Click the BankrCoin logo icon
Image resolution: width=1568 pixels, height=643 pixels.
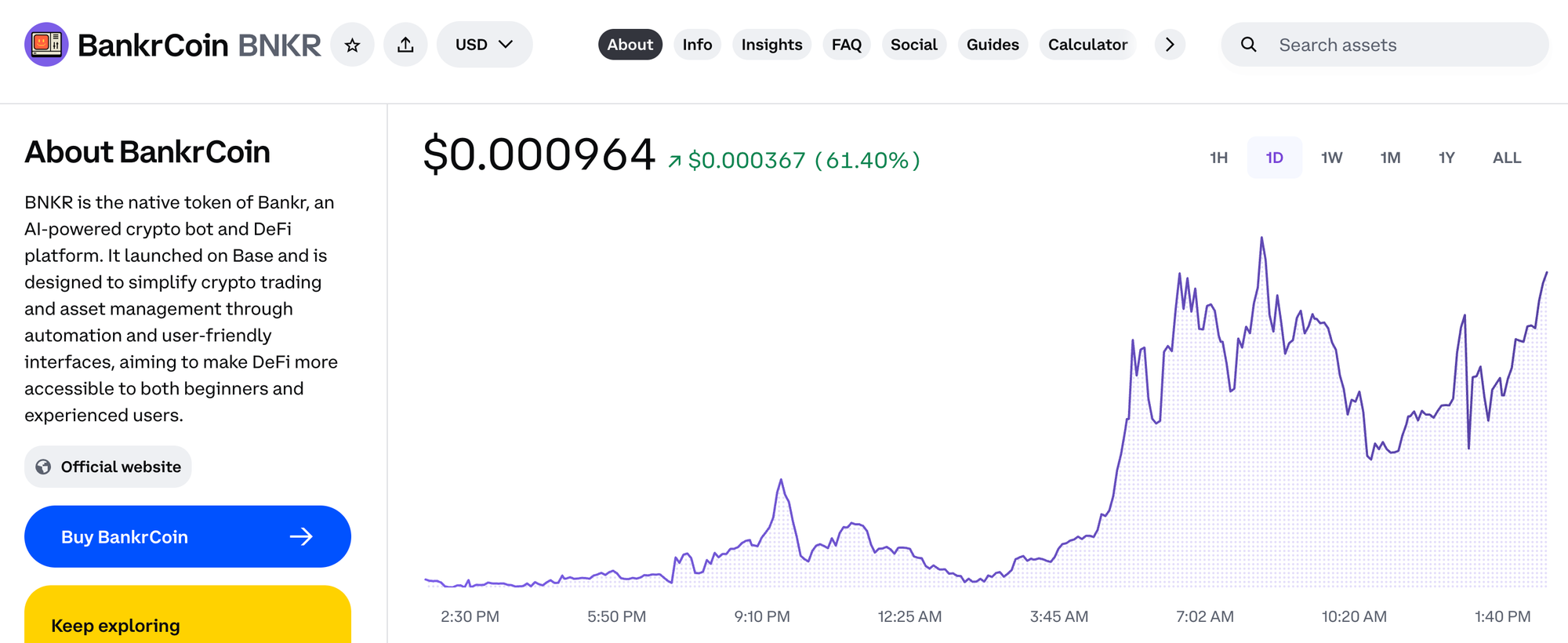point(46,45)
